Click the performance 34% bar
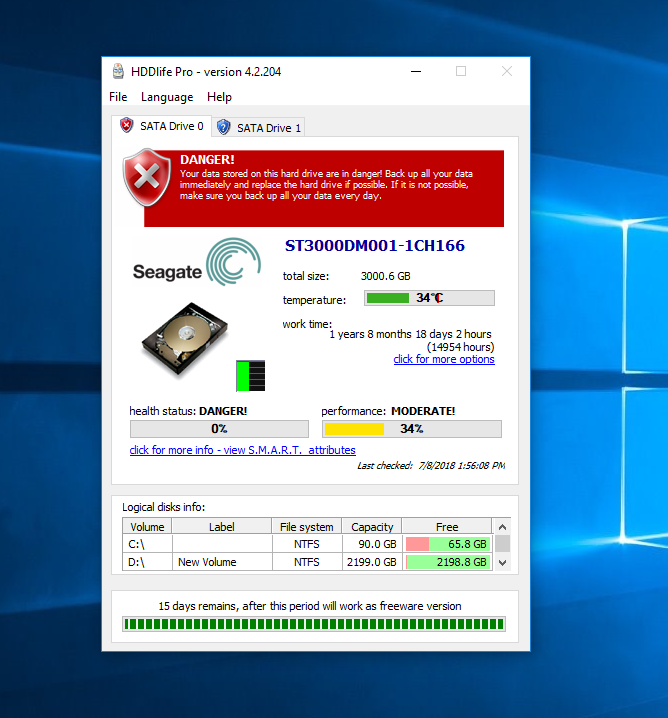 [x=412, y=429]
